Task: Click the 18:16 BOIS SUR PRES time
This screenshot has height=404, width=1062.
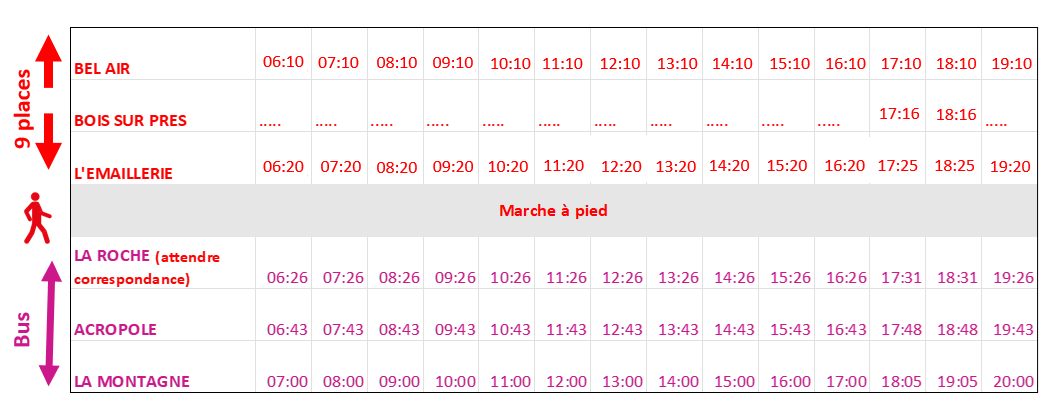Action: 956,115
